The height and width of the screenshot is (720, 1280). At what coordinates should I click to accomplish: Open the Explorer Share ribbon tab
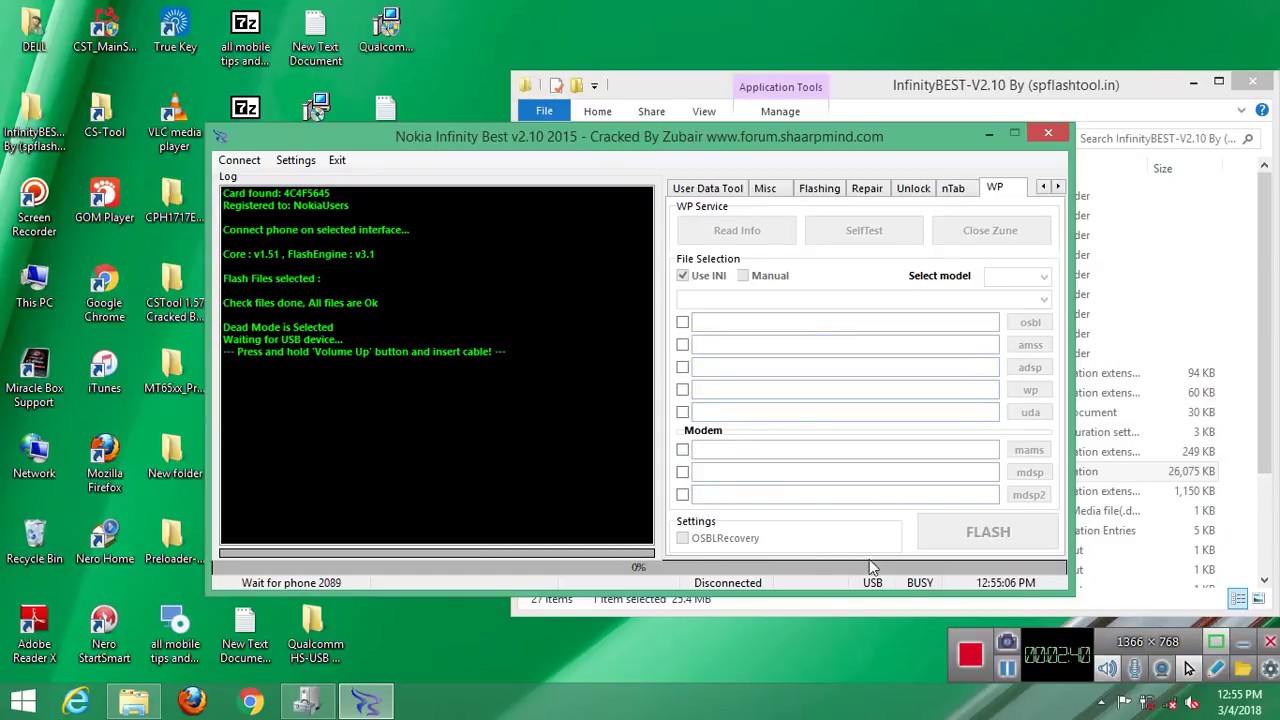coord(651,111)
